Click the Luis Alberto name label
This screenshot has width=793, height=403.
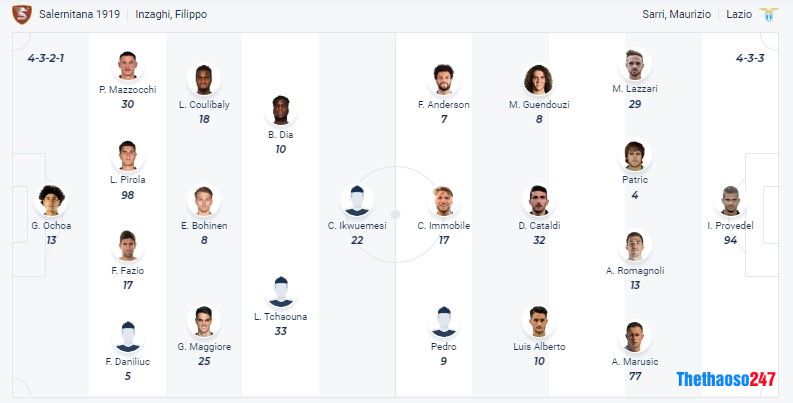point(539,346)
